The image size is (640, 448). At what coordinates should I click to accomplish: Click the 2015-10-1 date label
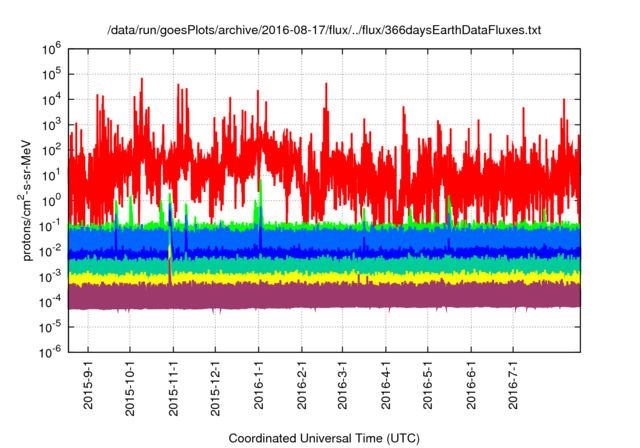tap(130, 388)
